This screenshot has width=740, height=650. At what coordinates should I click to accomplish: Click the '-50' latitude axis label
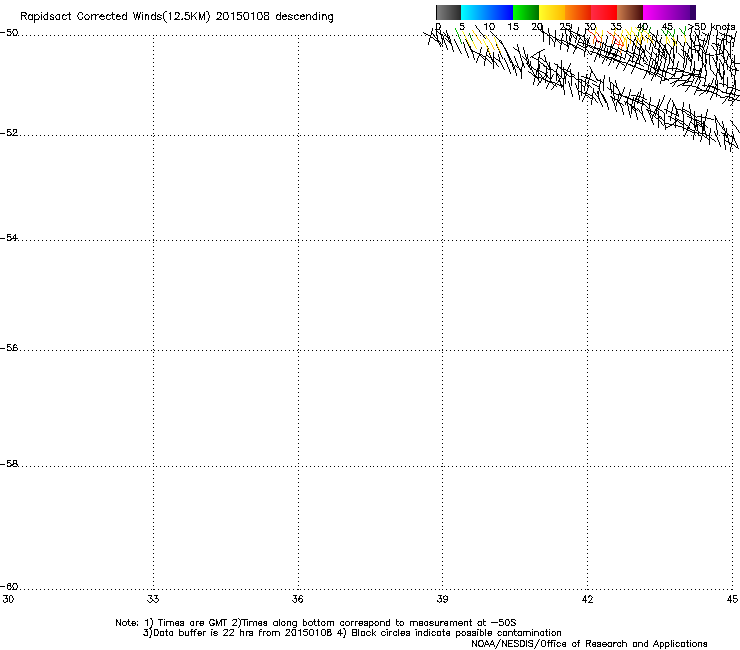point(9,33)
